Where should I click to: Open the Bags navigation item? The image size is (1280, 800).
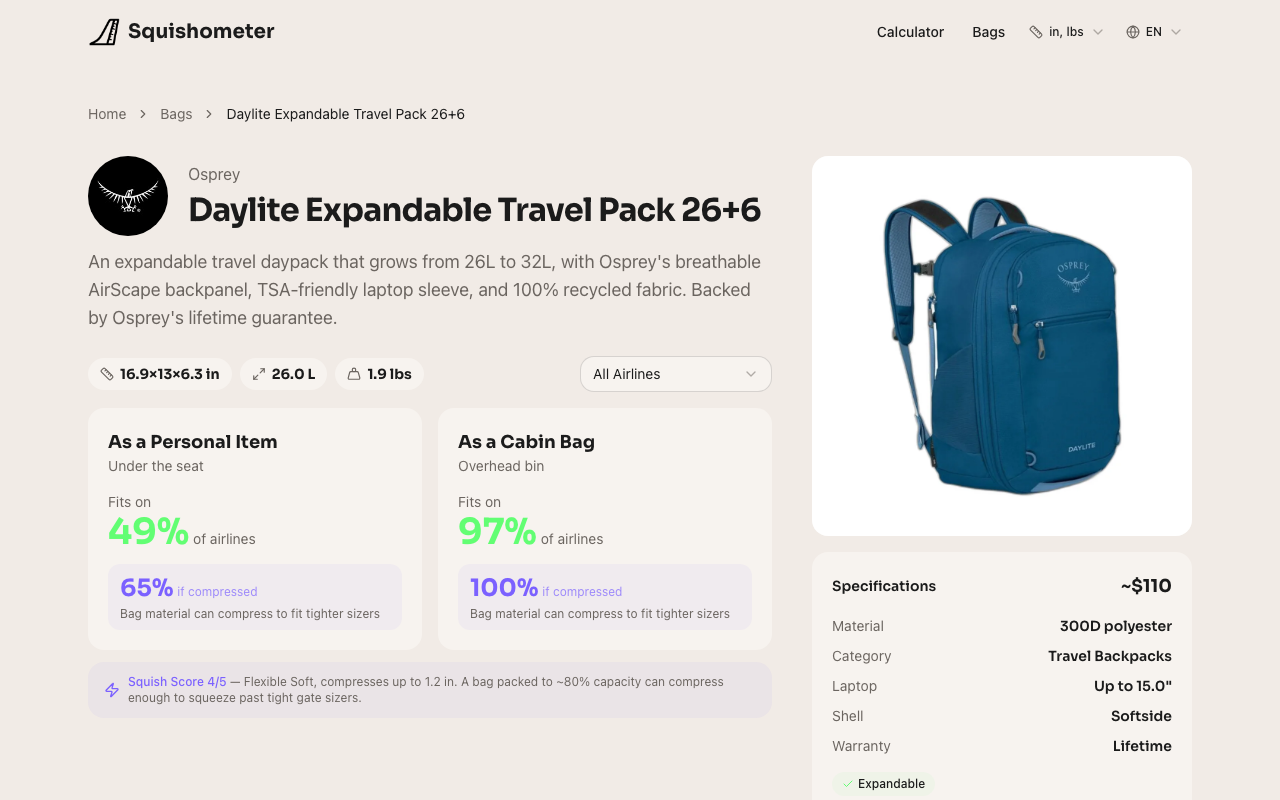click(x=988, y=32)
